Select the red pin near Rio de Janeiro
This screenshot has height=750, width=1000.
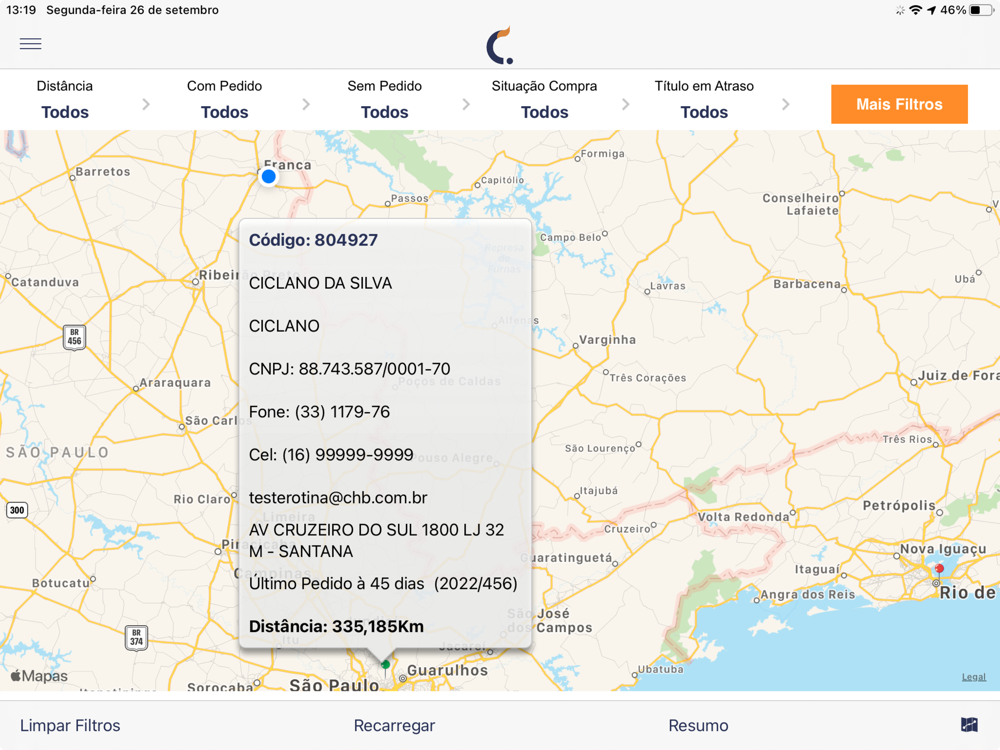tap(939, 569)
